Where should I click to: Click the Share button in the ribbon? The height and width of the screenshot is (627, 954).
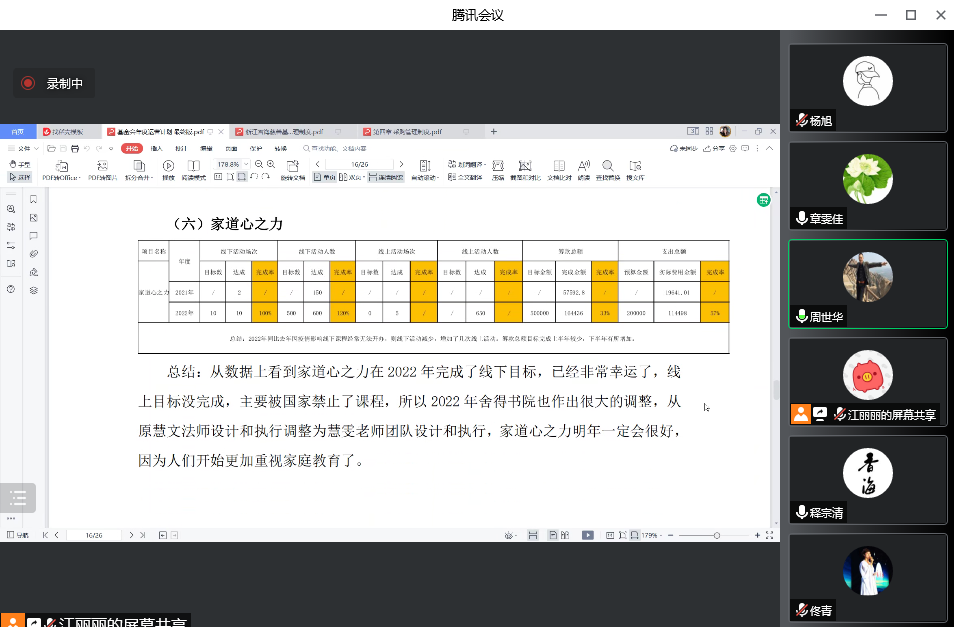click(x=714, y=148)
